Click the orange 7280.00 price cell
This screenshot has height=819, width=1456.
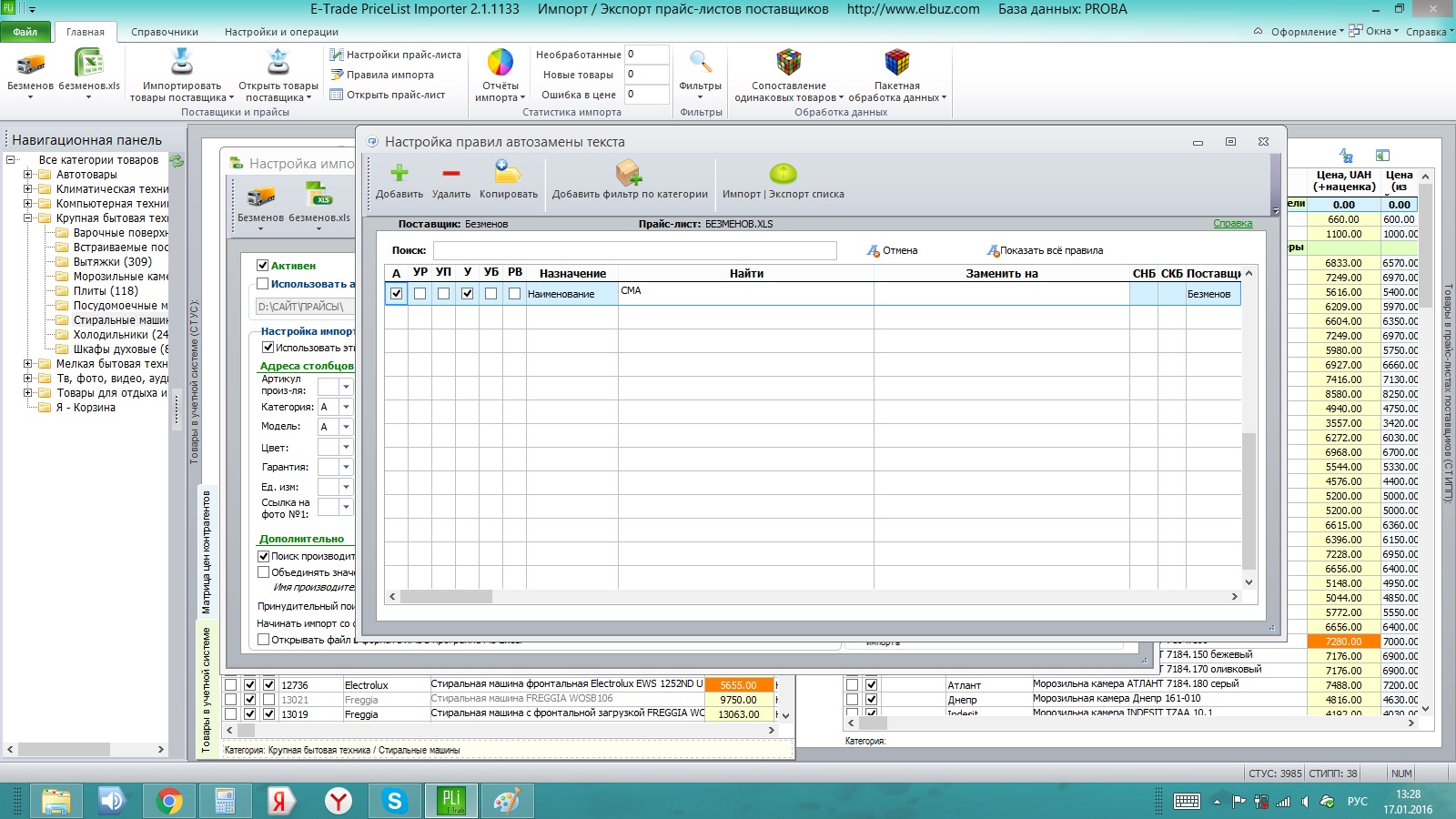1343,642
